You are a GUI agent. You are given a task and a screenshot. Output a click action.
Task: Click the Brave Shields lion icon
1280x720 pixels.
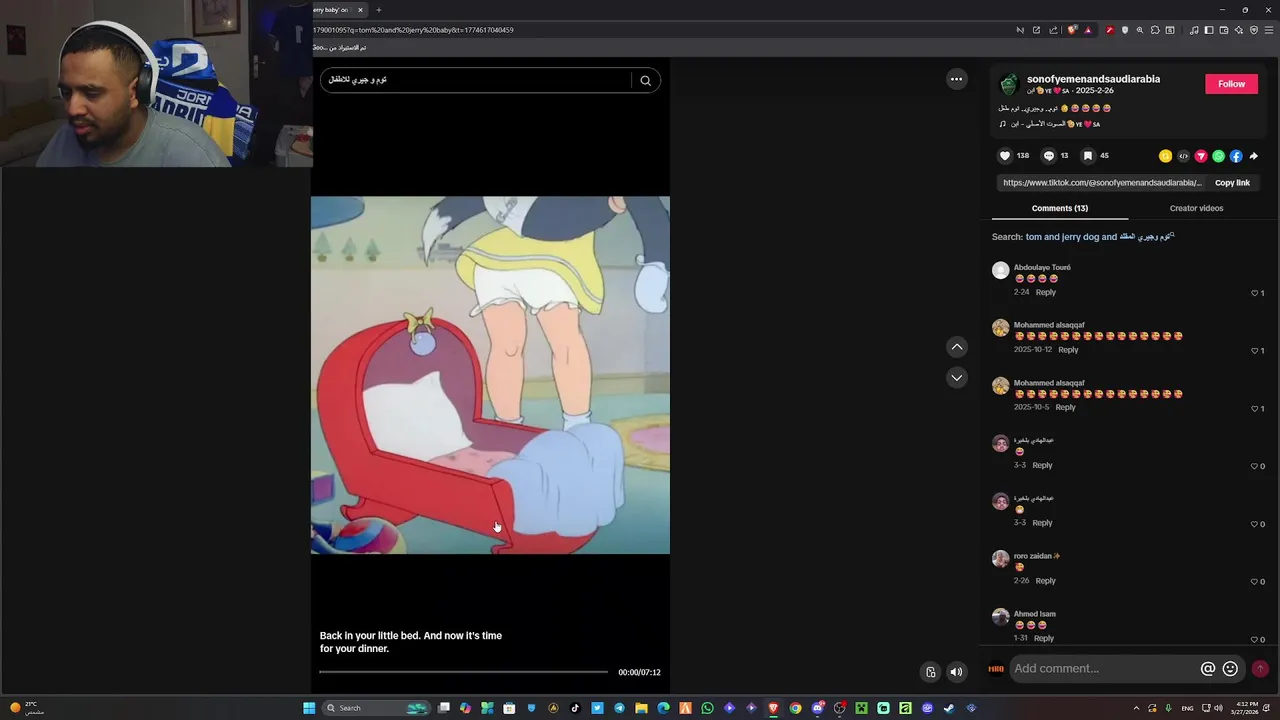[x=1071, y=30]
